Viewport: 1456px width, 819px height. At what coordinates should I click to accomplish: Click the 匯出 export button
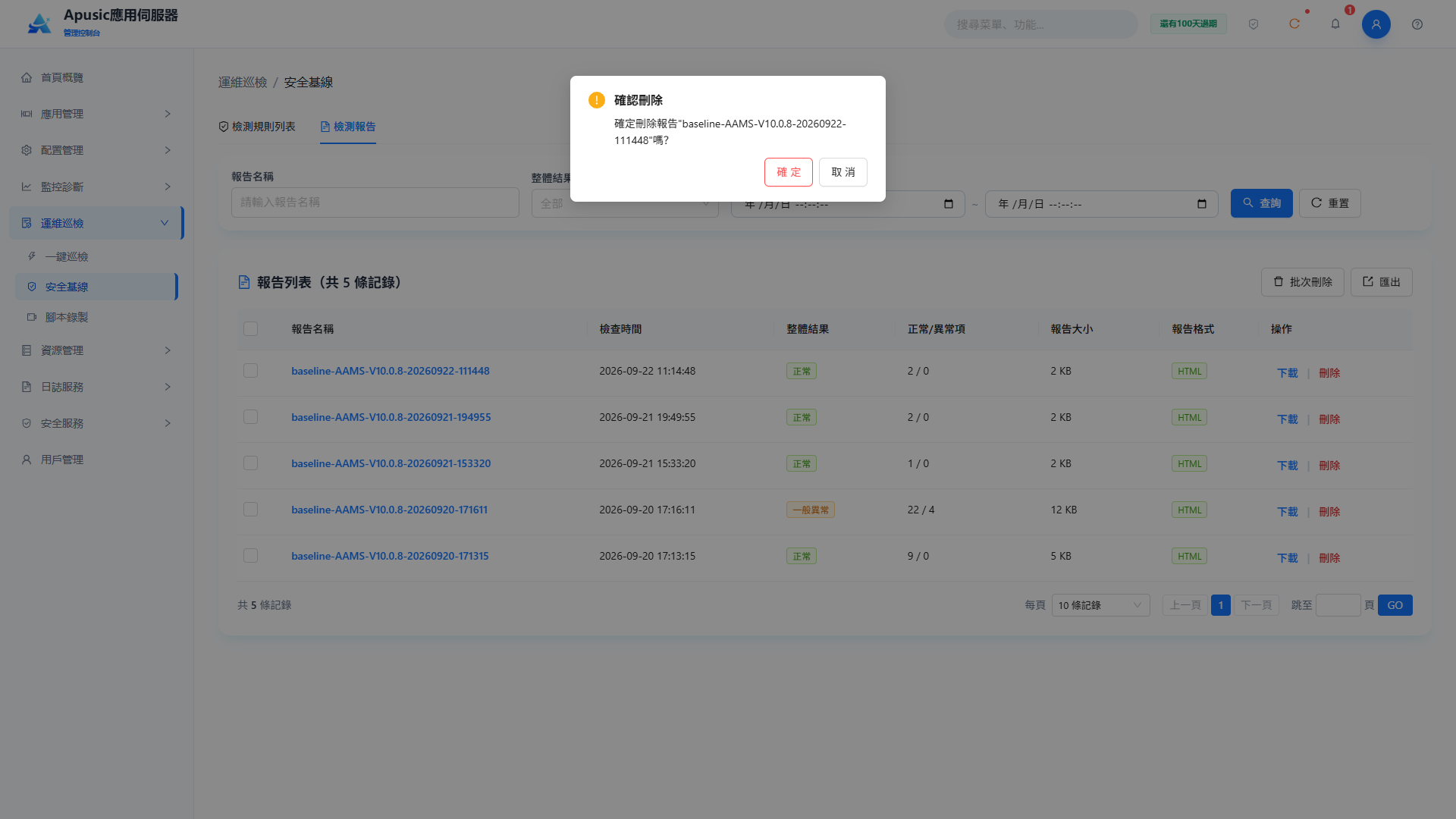coord(1381,282)
